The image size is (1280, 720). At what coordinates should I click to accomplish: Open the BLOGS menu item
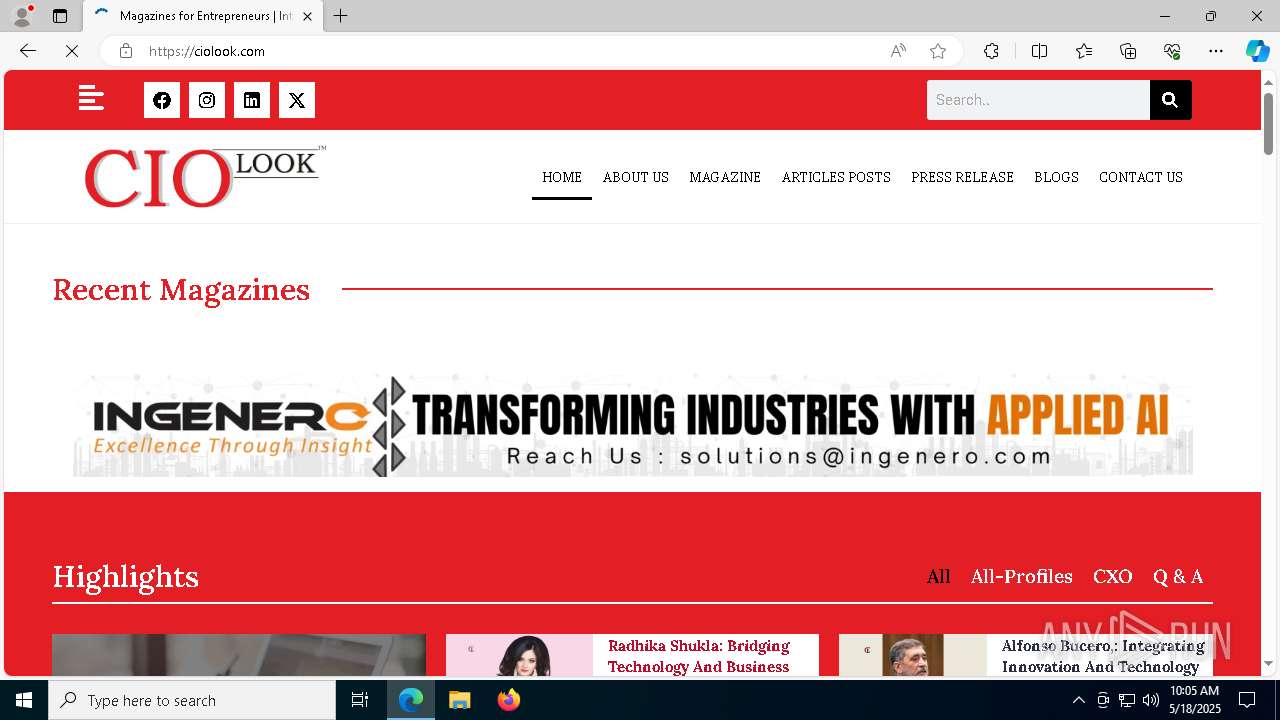click(x=1056, y=177)
